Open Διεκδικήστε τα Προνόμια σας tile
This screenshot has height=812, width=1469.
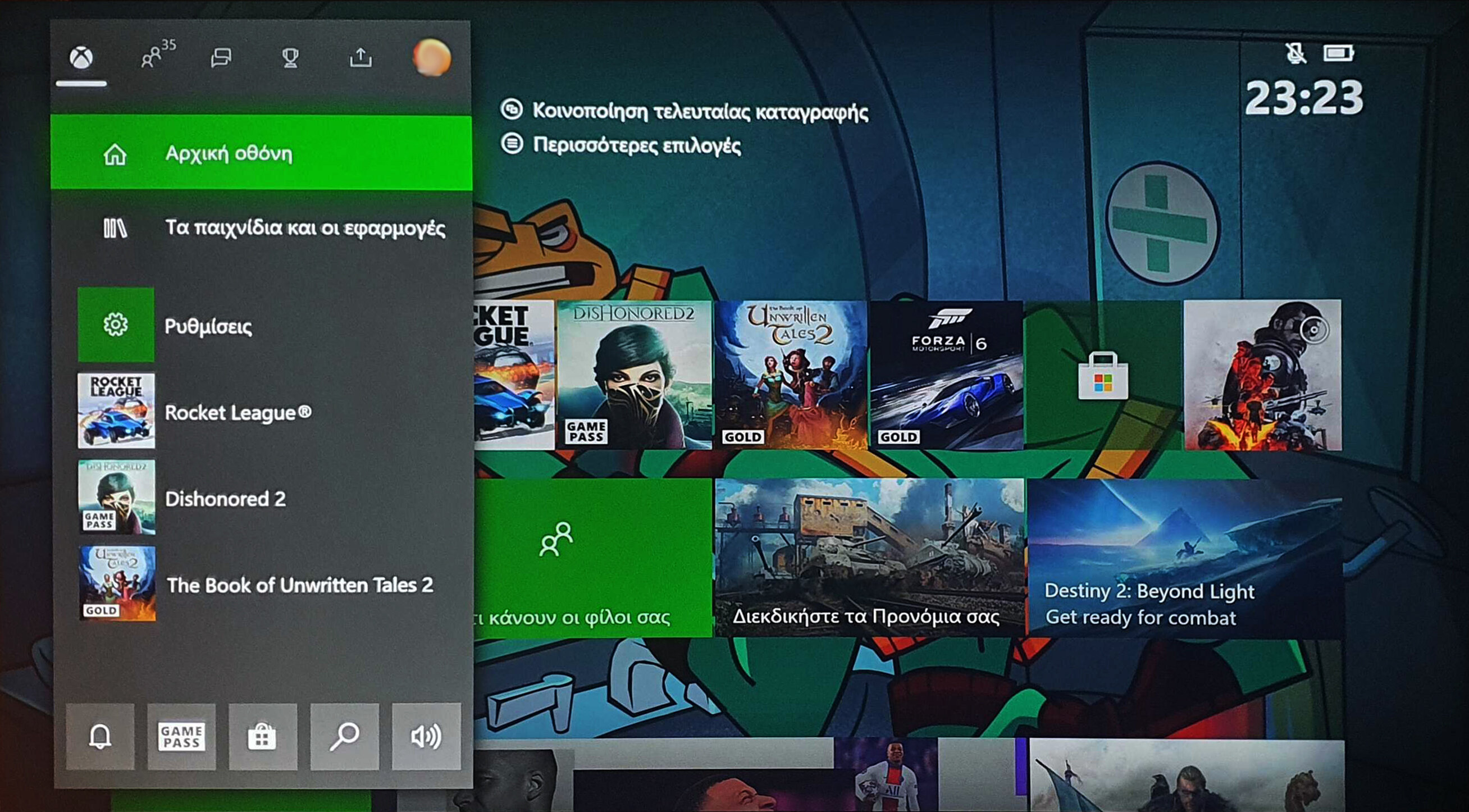870,557
